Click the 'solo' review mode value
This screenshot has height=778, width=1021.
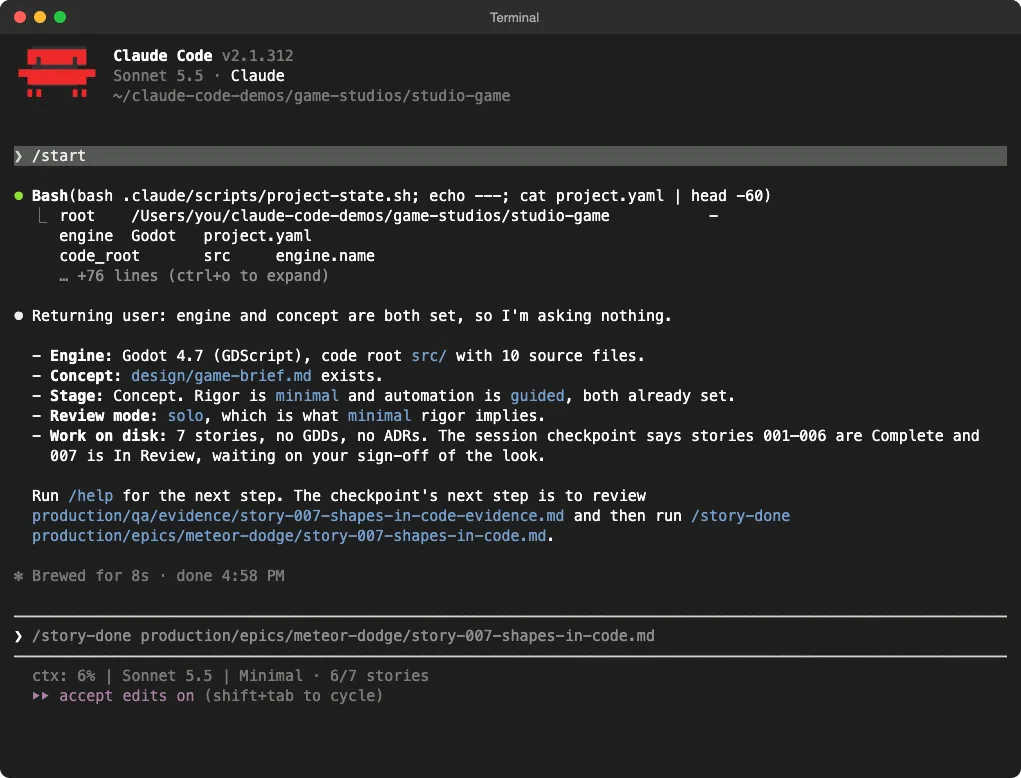[186, 416]
